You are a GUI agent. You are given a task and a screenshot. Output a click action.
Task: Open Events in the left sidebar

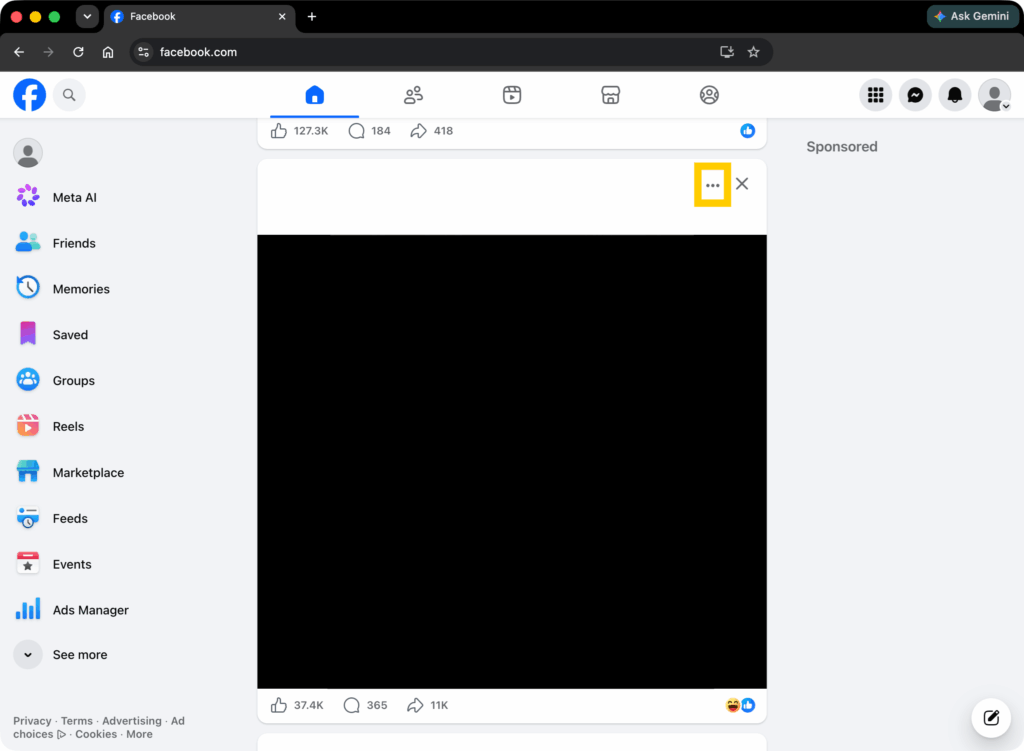point(54,564)
